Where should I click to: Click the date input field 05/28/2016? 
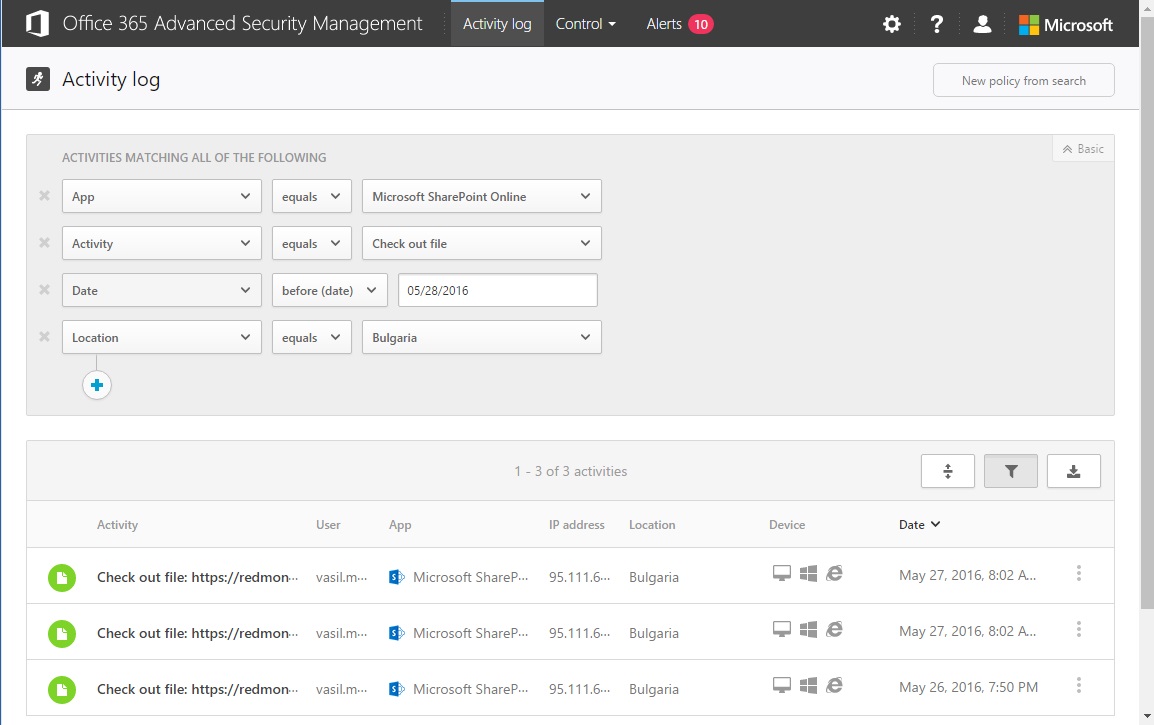[497, 291]
